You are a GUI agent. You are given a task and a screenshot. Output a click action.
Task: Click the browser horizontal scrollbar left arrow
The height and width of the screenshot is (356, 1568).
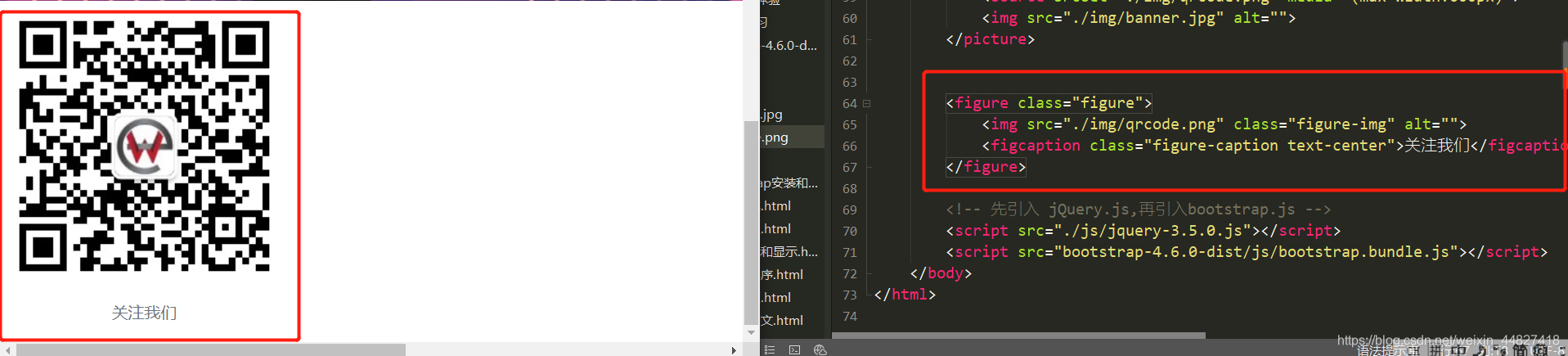(x=7, y=350)
